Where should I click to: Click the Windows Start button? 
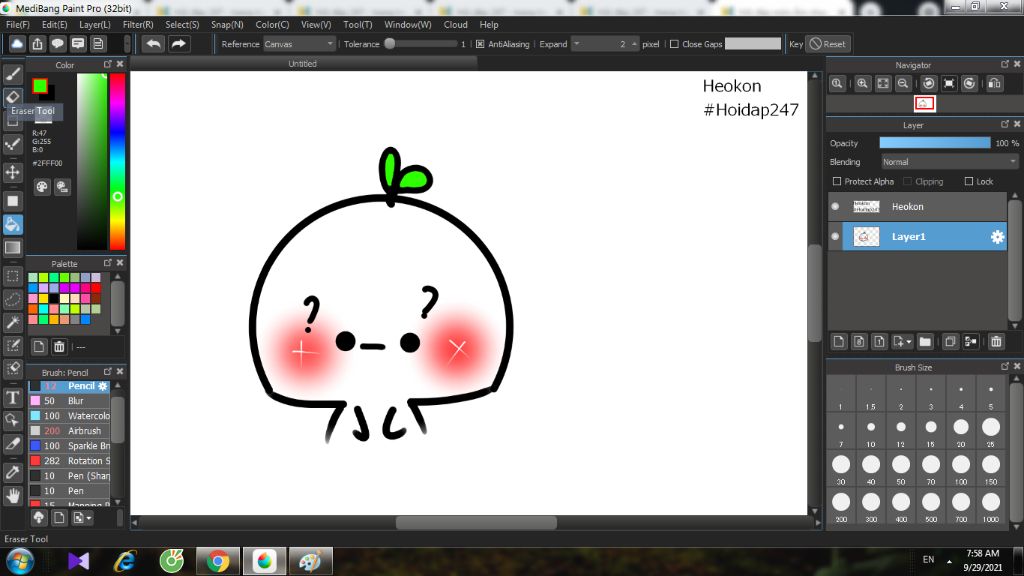19,561
